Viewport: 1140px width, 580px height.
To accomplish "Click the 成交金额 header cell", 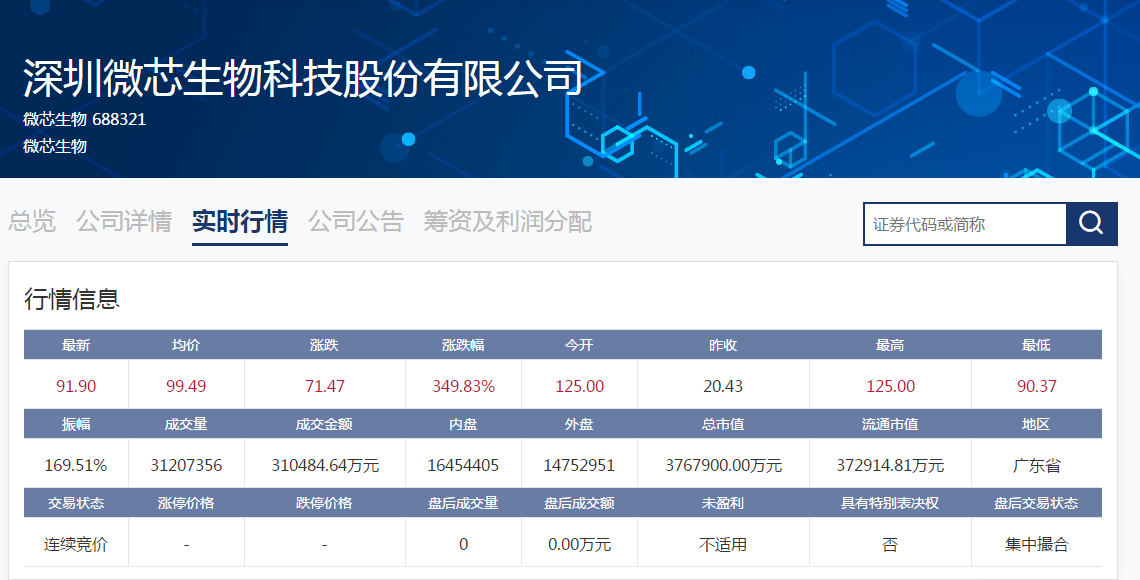I will [324, 424].
